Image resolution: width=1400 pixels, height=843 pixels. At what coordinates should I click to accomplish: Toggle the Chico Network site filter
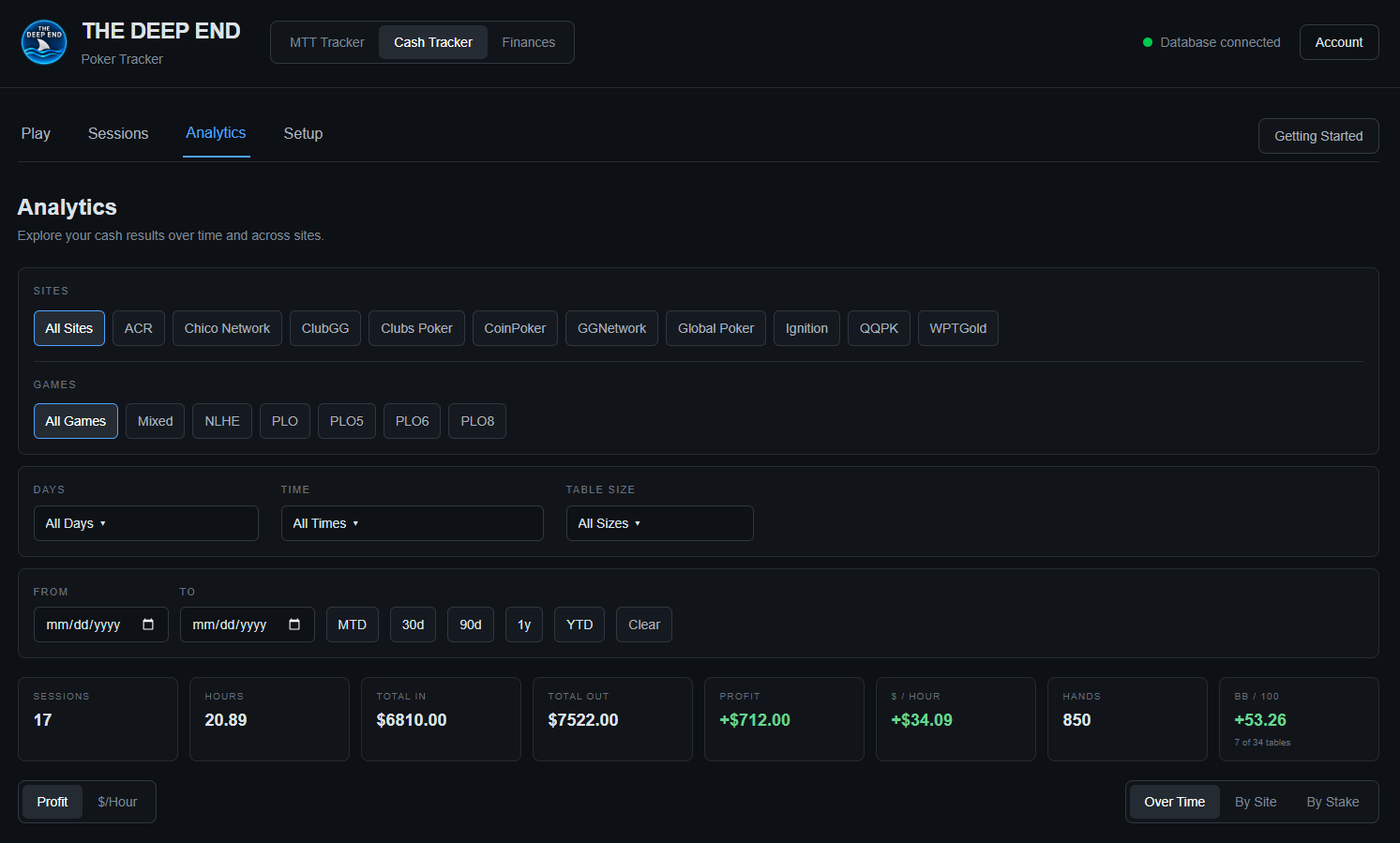pos(227,328)
